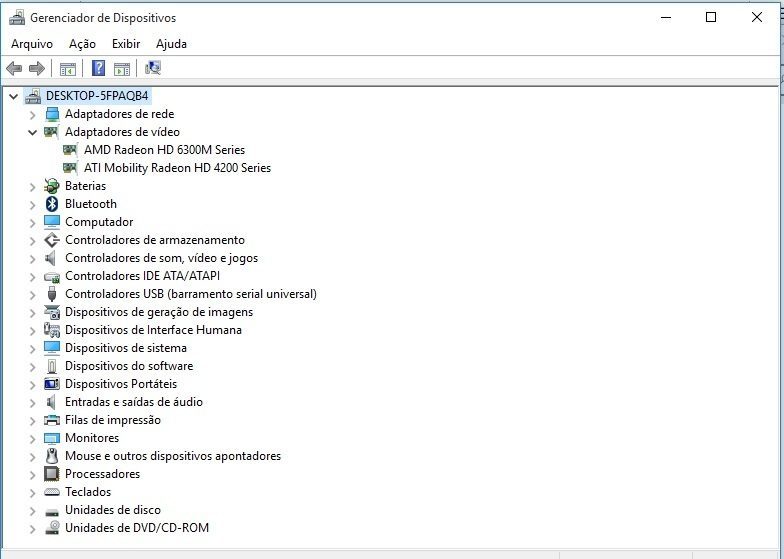This screenshot has width=784, height=559.
Task: Select the Teclados label
Action: (x=88, y=492)
